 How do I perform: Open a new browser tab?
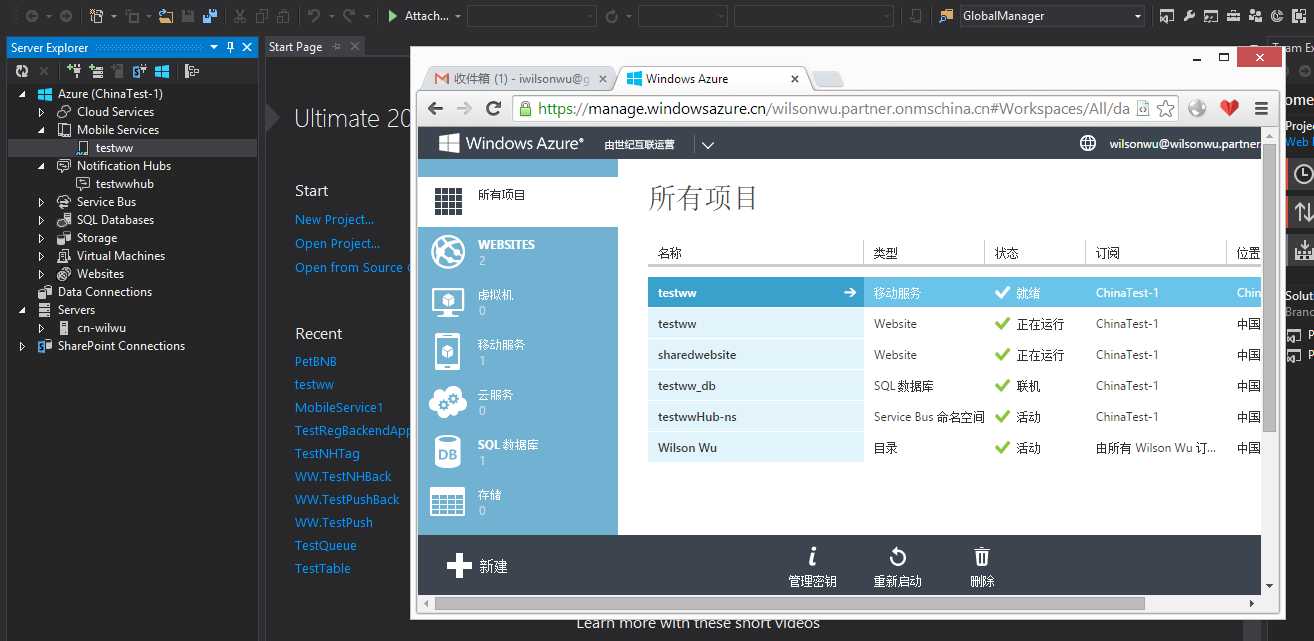pos(827,80)
